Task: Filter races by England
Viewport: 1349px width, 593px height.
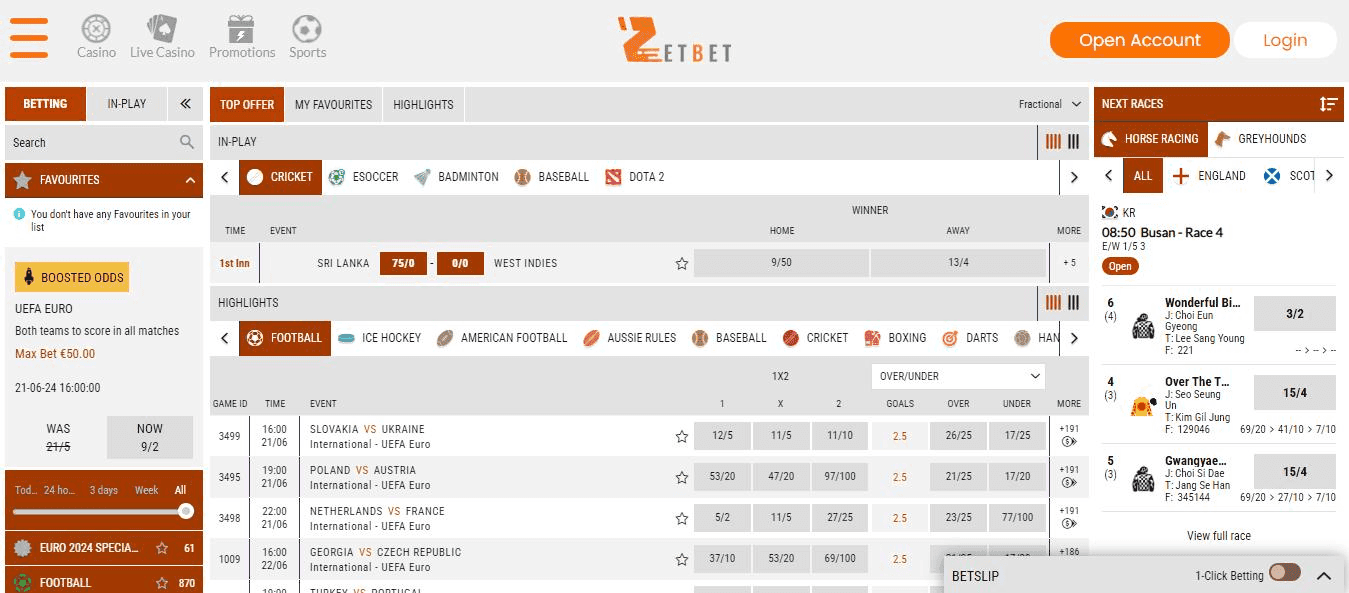Action: tap(1210, 176)
